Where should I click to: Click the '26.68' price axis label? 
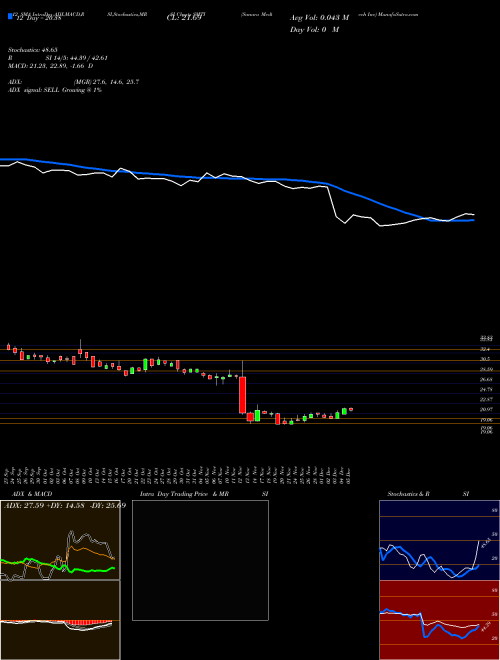(x=486, y=379)
